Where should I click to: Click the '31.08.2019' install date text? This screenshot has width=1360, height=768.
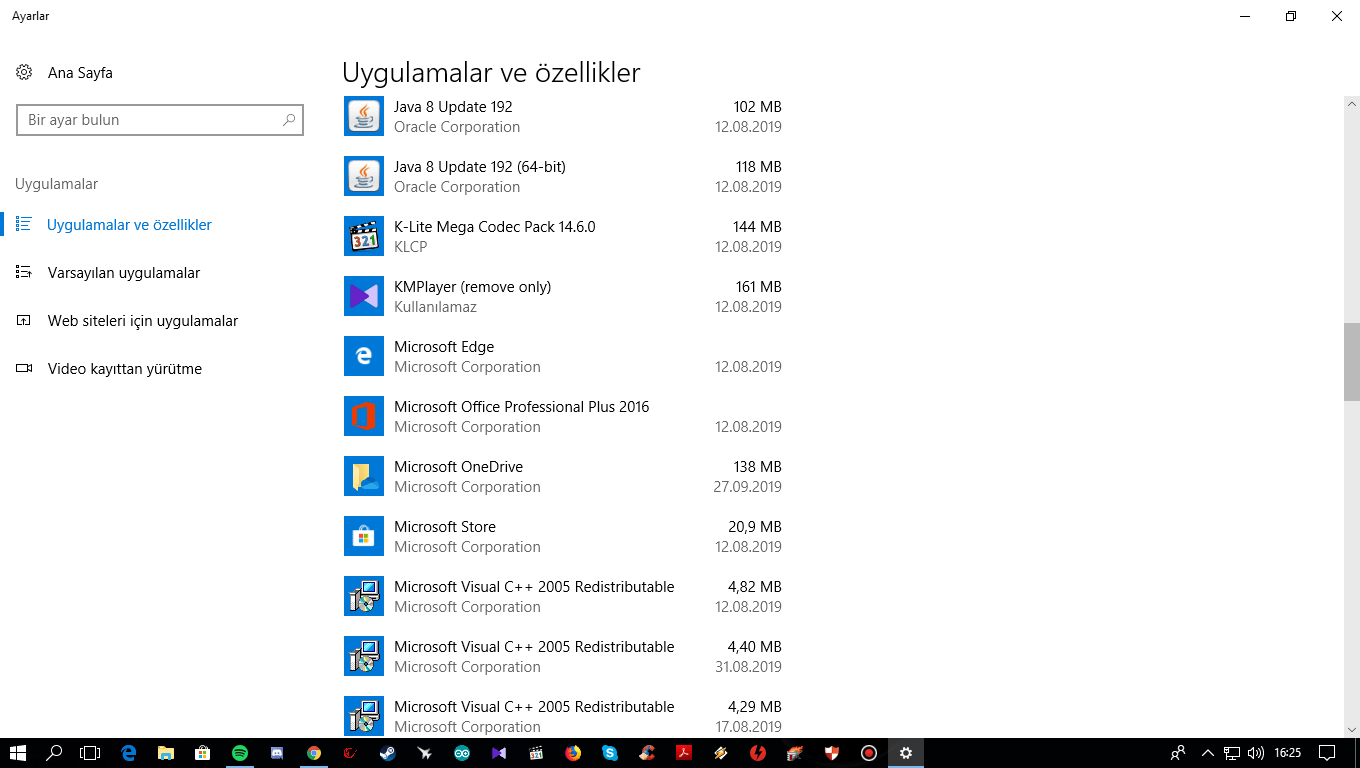pyautogui.click(x=748, y=667)
